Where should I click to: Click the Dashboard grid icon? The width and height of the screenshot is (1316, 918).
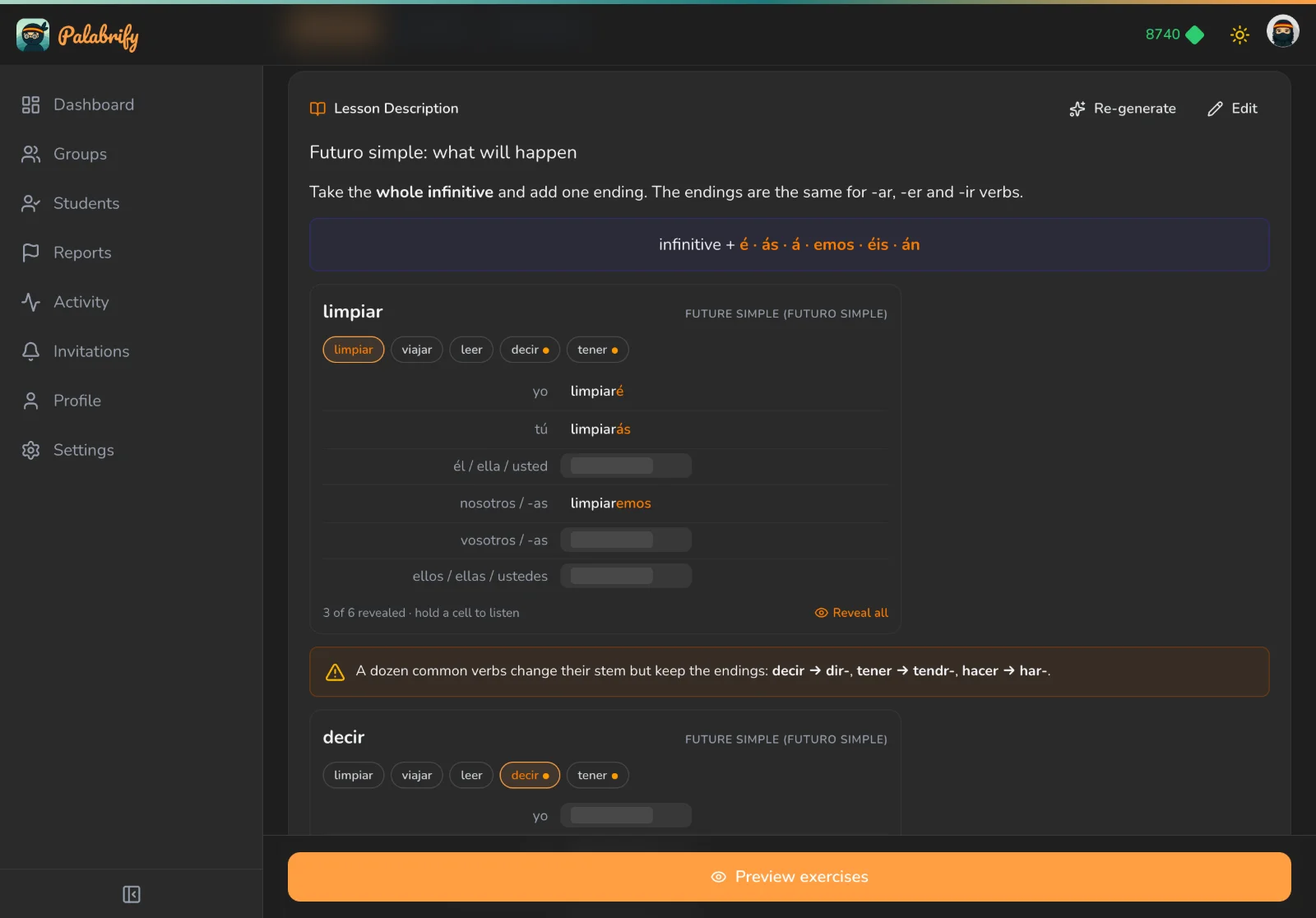[x=30, y=104]
